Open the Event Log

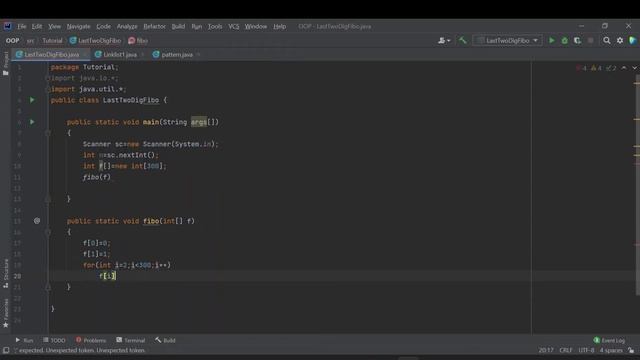click(x=609, y=340)
